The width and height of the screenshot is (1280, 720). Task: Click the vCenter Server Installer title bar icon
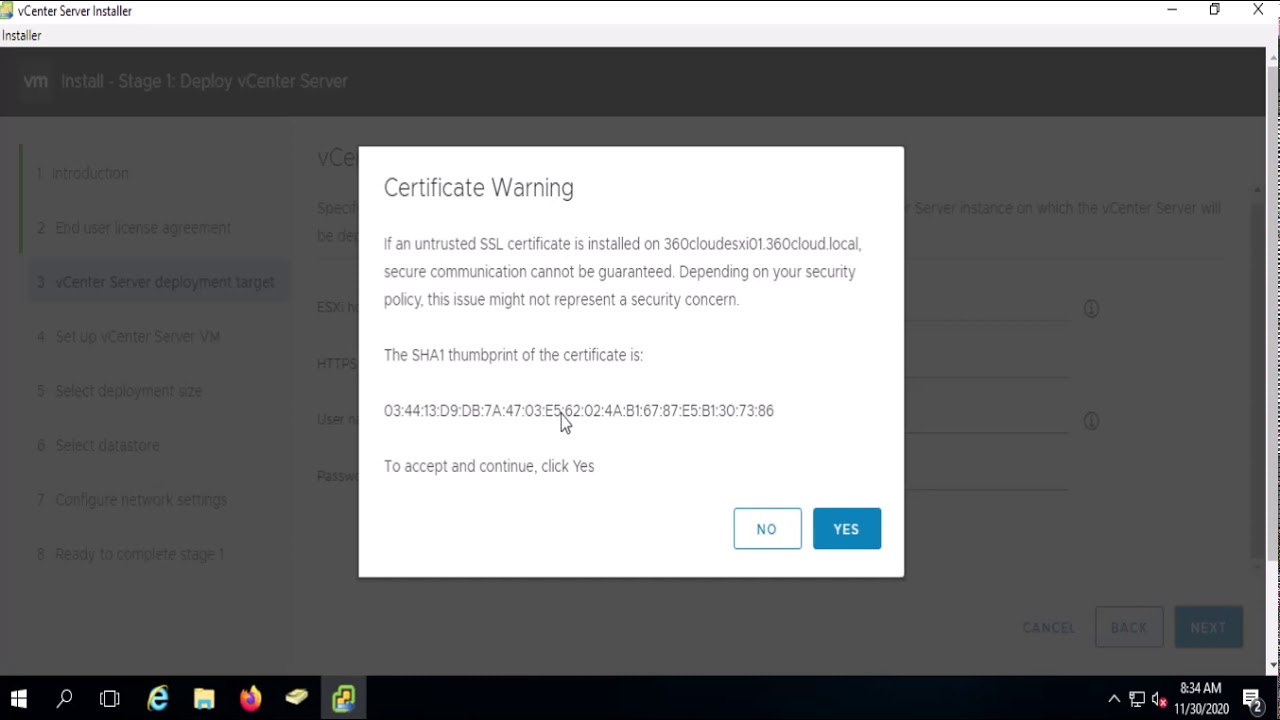[7, 10]
